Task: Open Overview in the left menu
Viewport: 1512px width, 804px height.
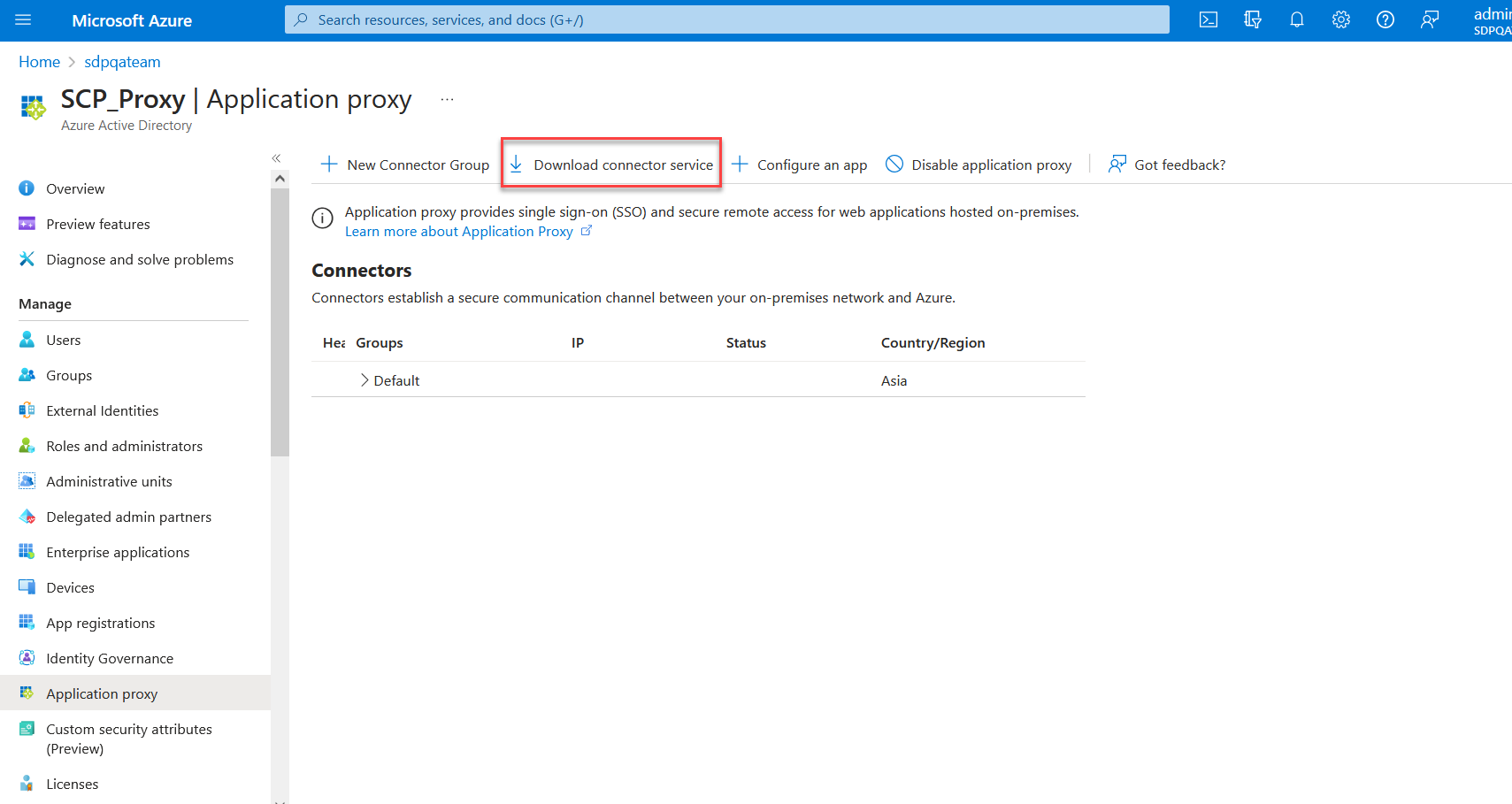Action: (75, 188)
